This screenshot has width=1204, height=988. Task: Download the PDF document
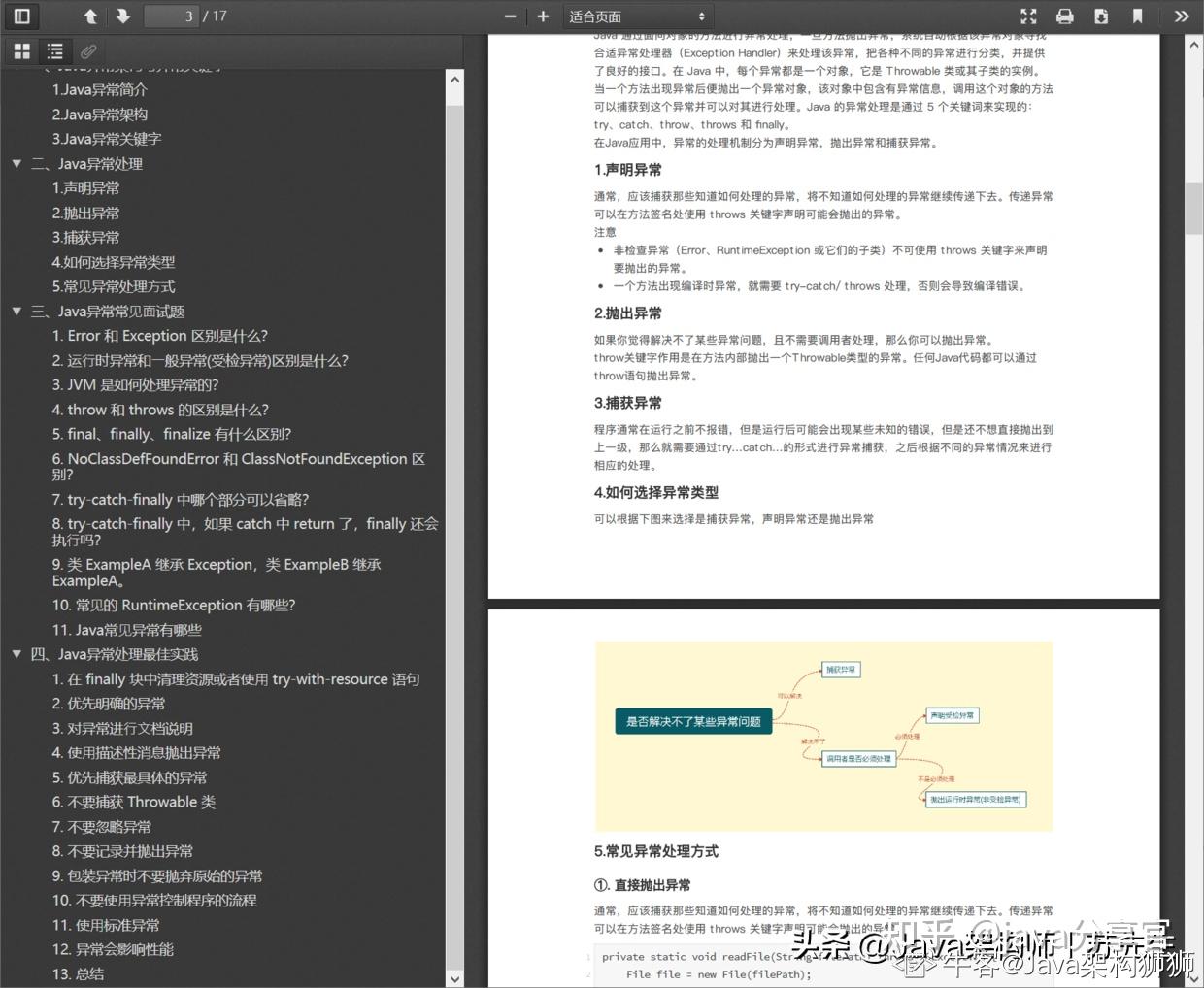[x=1101, y=16]
